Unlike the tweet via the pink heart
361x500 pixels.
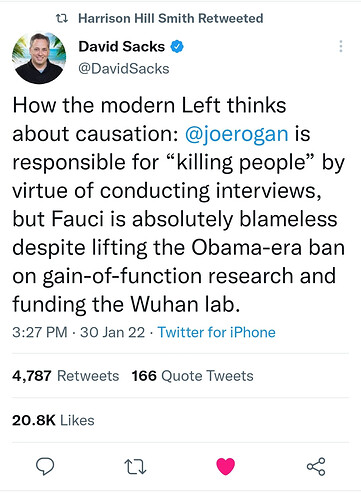pyautogui.click(x=226, y=466)
